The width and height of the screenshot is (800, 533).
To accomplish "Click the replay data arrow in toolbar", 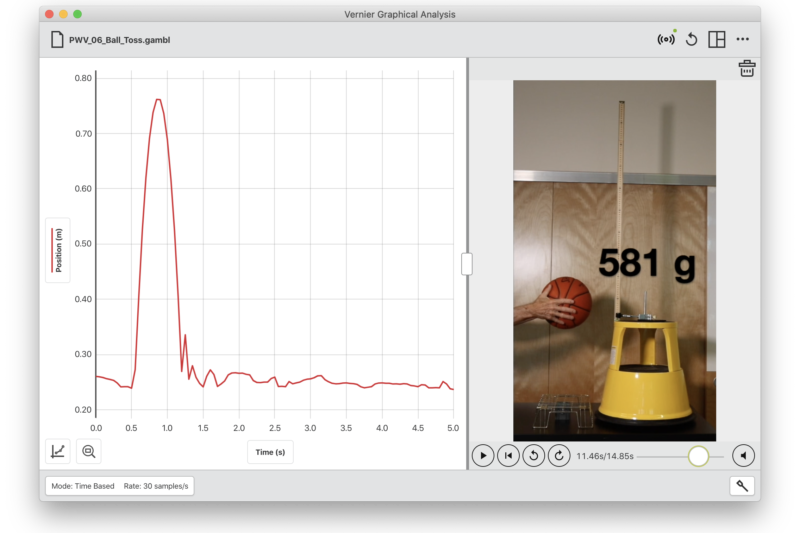I will point(691,39).
